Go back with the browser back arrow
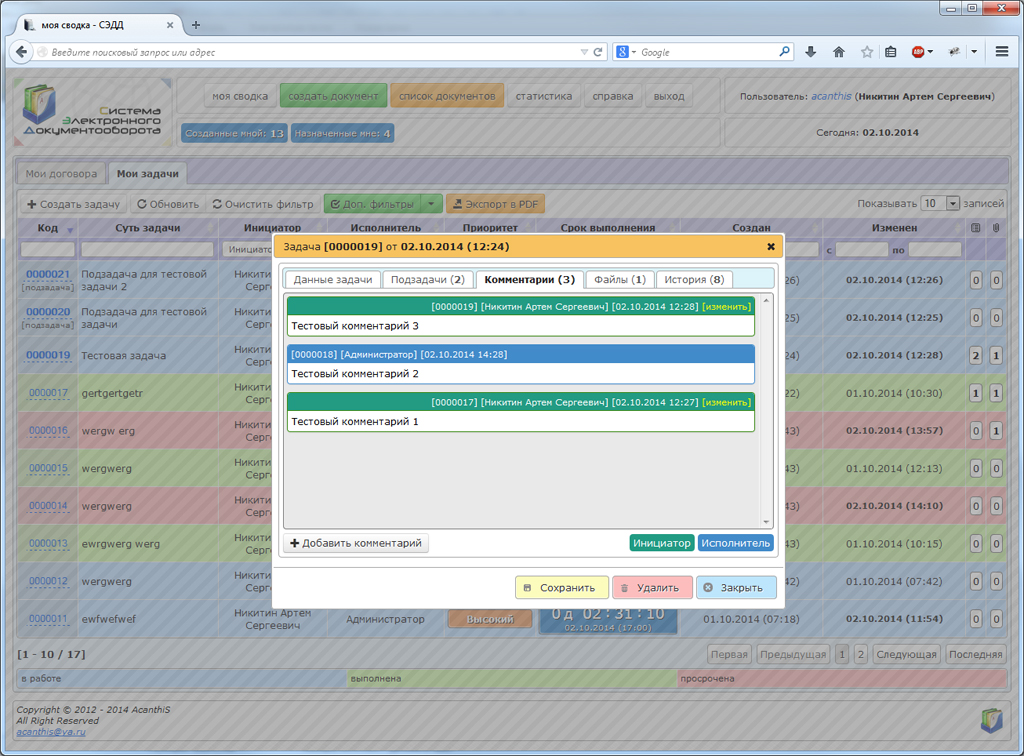The image size is (1024, 756). tap(21, 52)
